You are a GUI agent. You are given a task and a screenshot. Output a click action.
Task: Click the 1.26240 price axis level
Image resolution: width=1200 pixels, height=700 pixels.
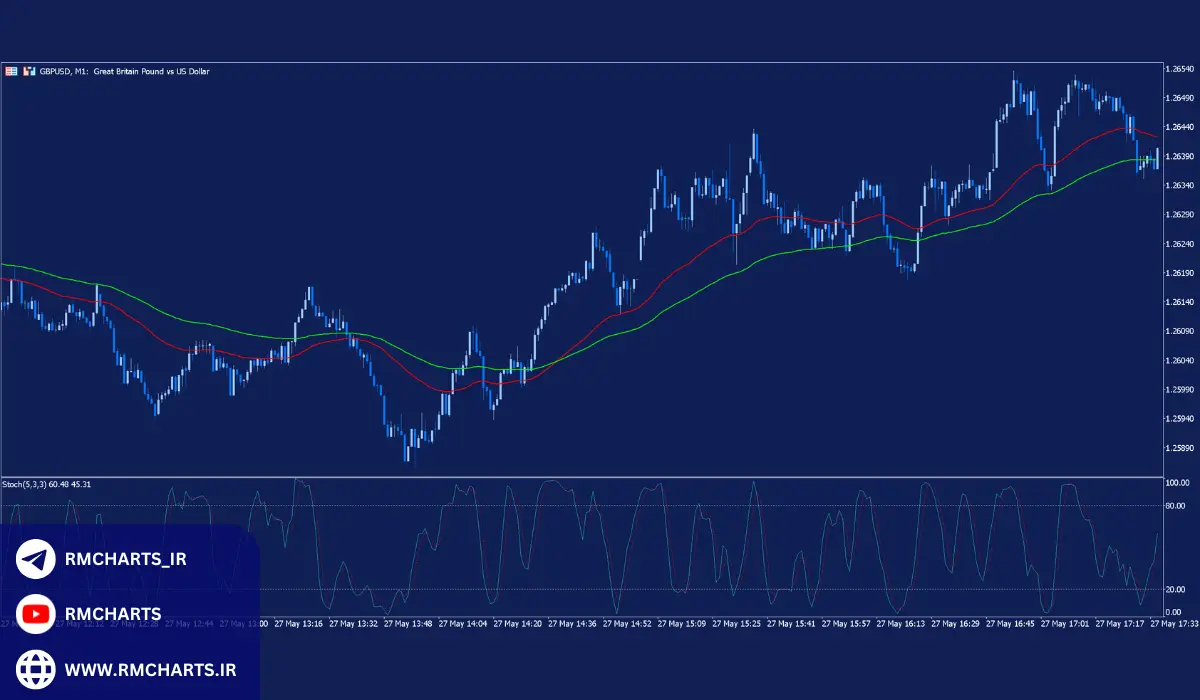pos(1181,244)
